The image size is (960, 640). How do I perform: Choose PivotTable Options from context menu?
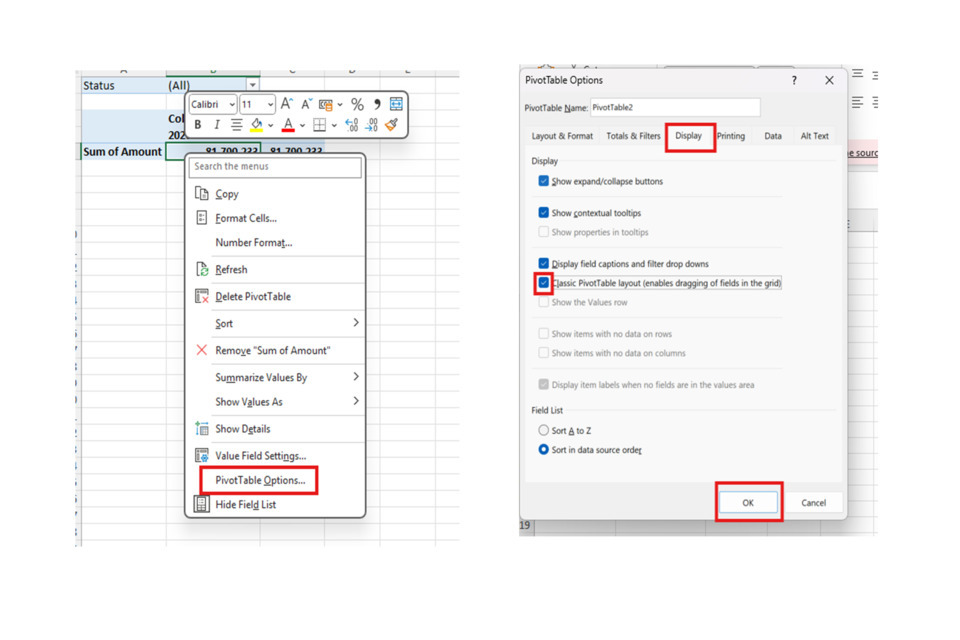point(259,480)
